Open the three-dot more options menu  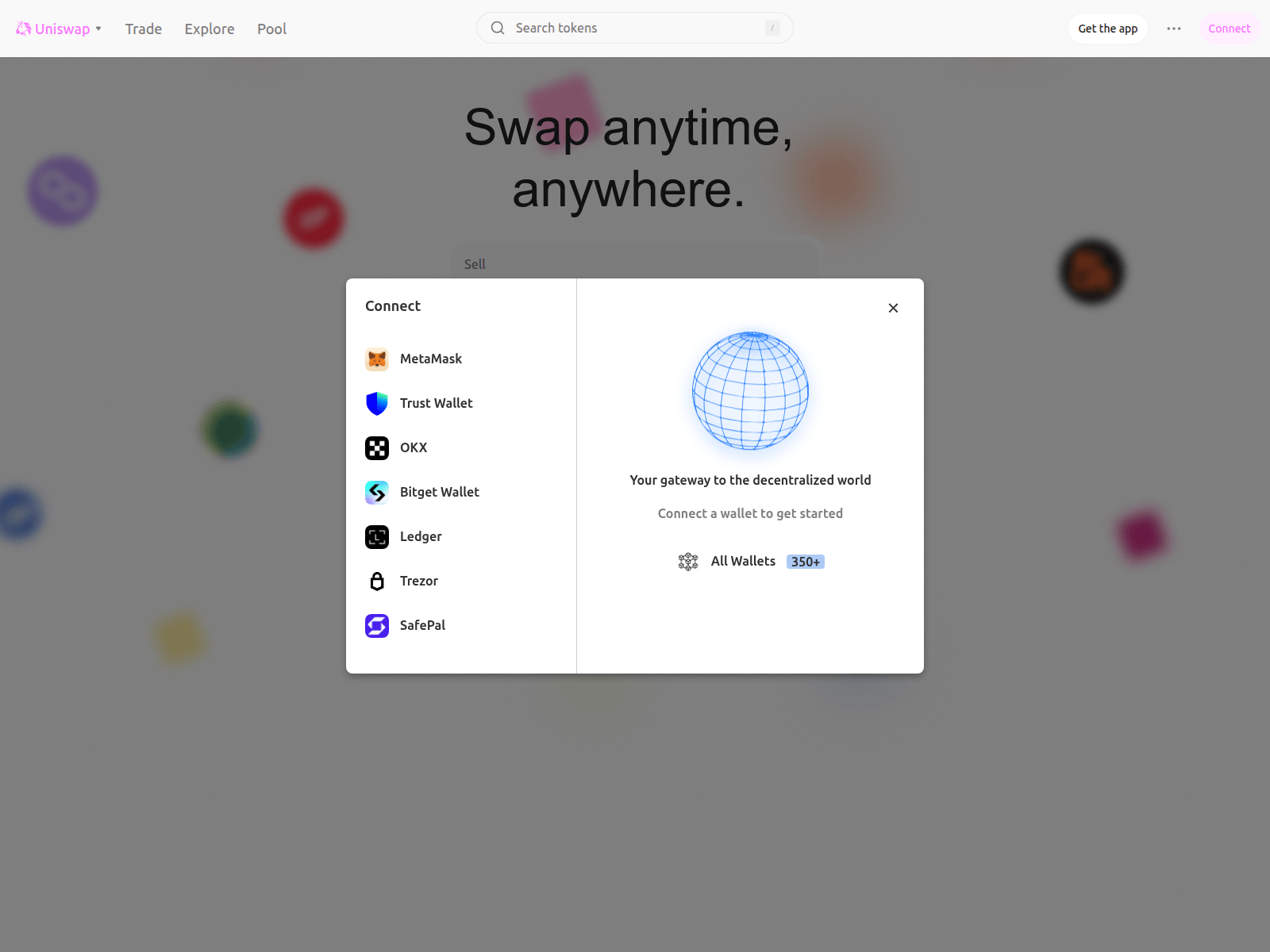pos(1174,29)
